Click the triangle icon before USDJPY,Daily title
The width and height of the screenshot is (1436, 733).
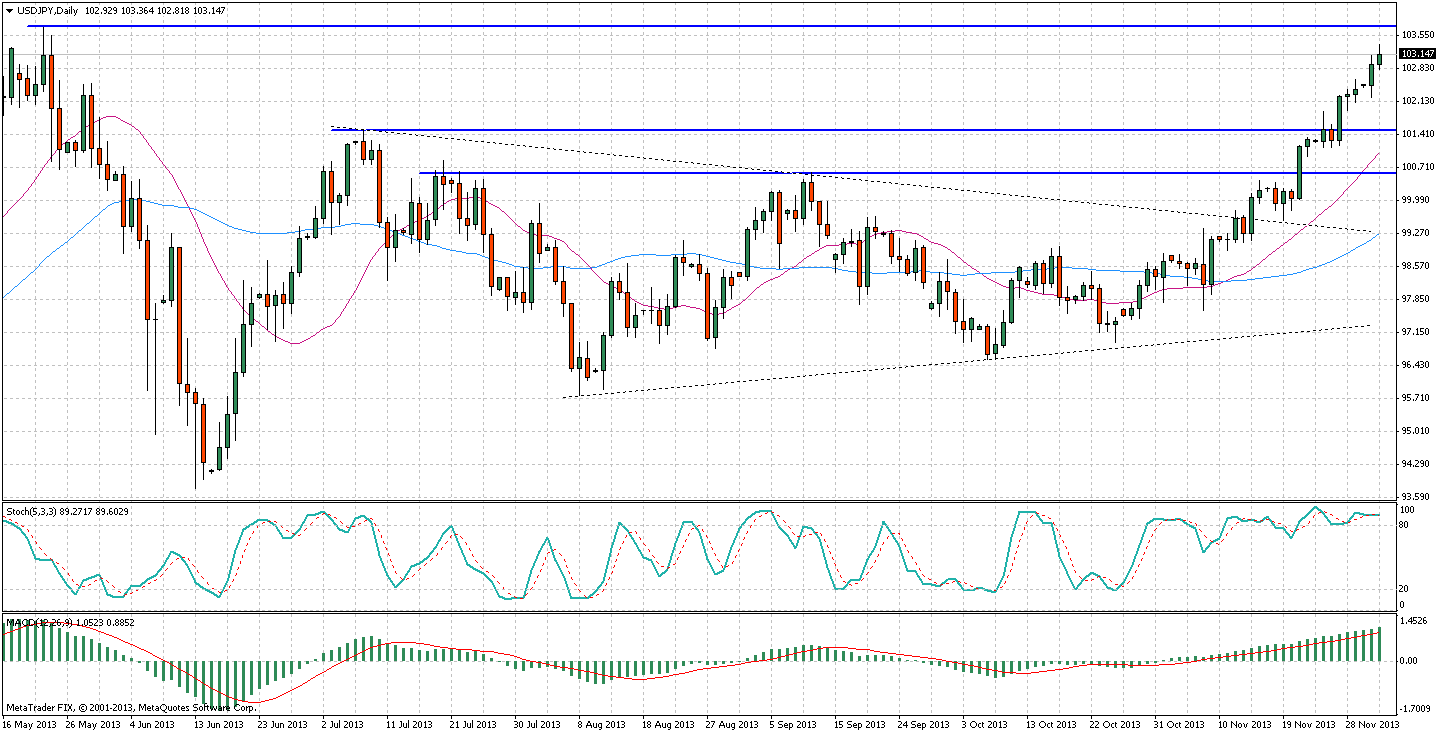(8, 8)
